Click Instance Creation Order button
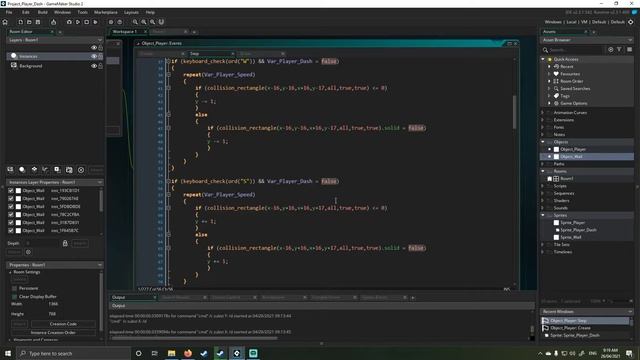The width and height of the screenshot is (640, 360). 53,333
